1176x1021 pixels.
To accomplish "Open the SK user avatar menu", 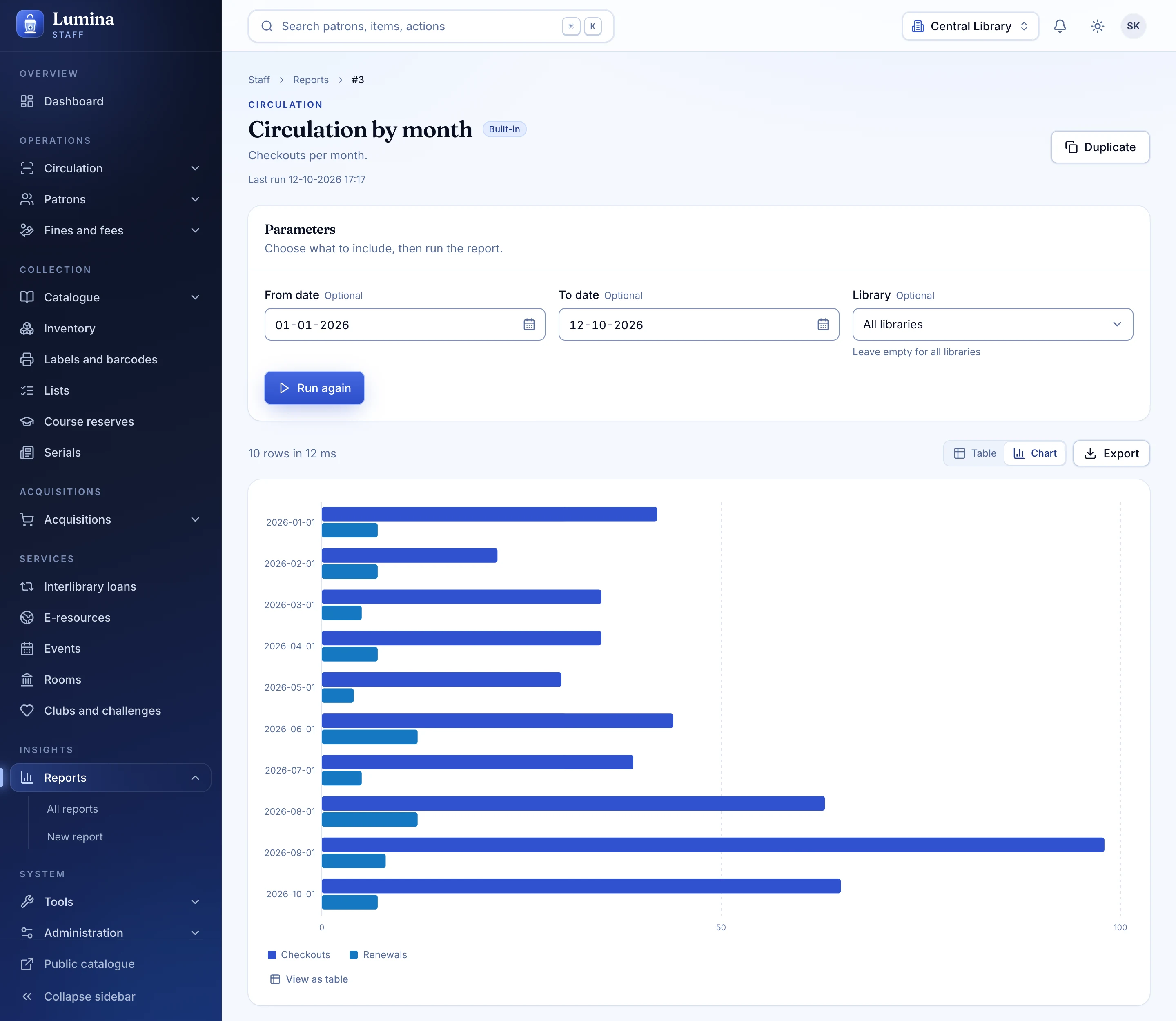I will pyautogui.click(x=1133, y=26).
